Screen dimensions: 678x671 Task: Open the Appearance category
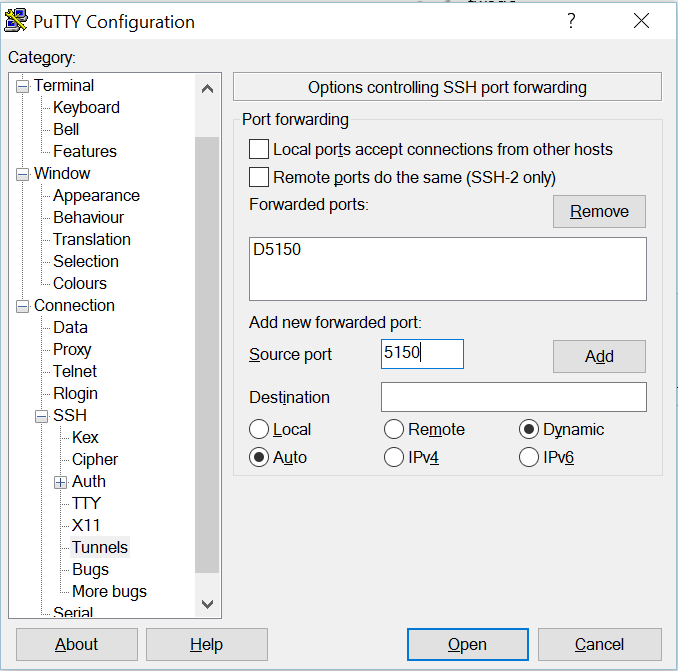(x=96, y=195)
